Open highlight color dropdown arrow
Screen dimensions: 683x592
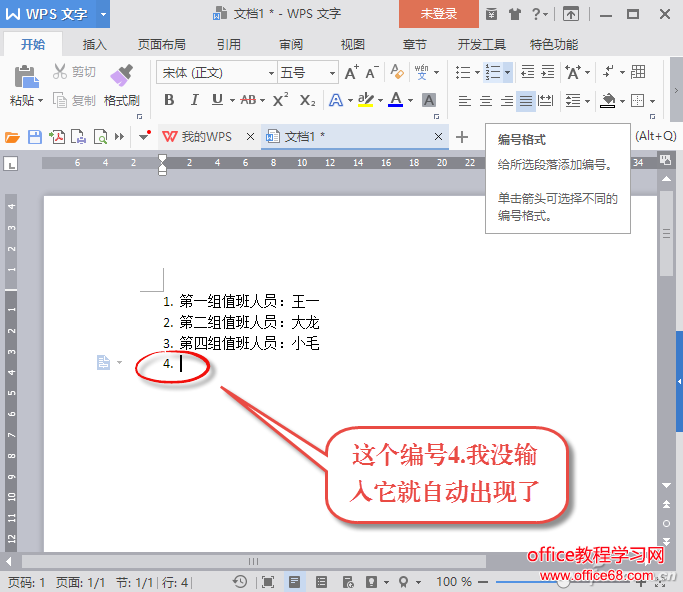coord(380,101)
